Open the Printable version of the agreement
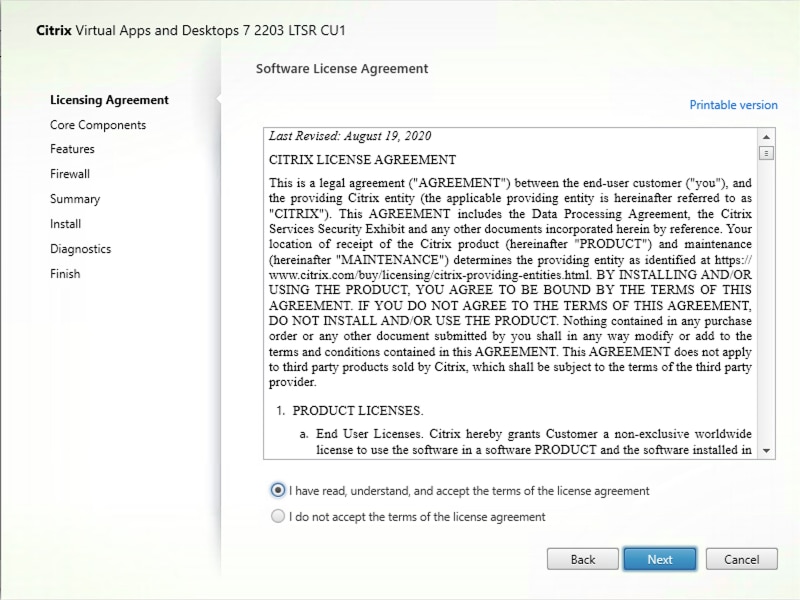 733,105
